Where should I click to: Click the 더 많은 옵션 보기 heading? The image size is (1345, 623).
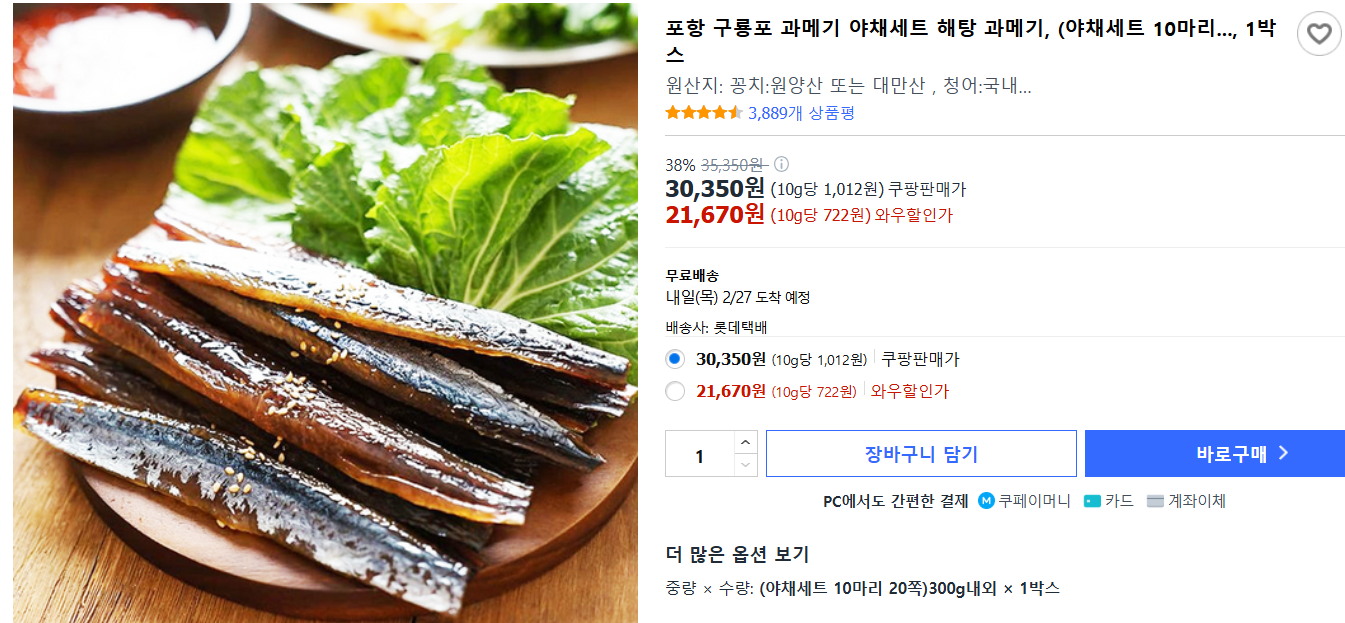tap(737, 554)
